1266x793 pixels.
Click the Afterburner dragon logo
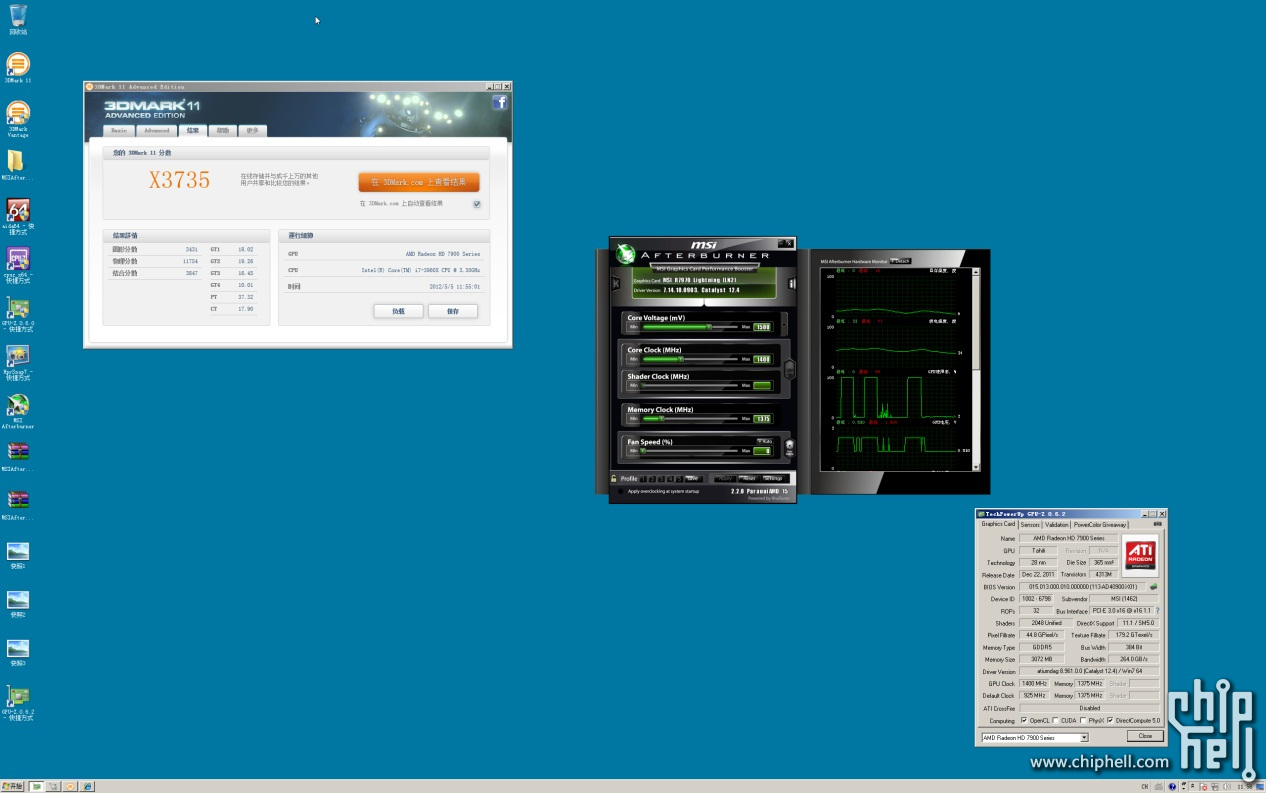[x=626, y=254]
